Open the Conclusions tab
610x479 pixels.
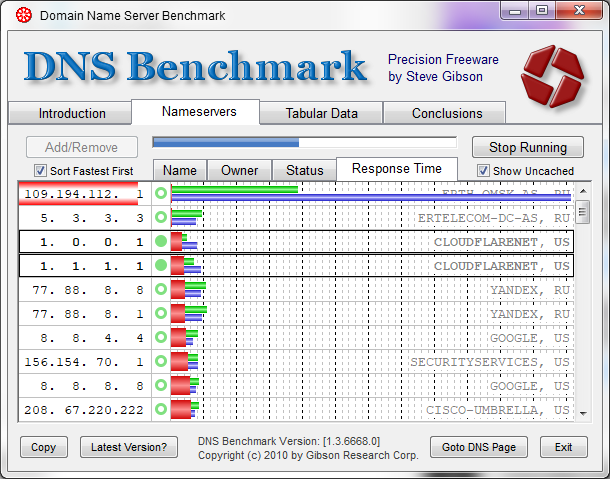[445, 113]
